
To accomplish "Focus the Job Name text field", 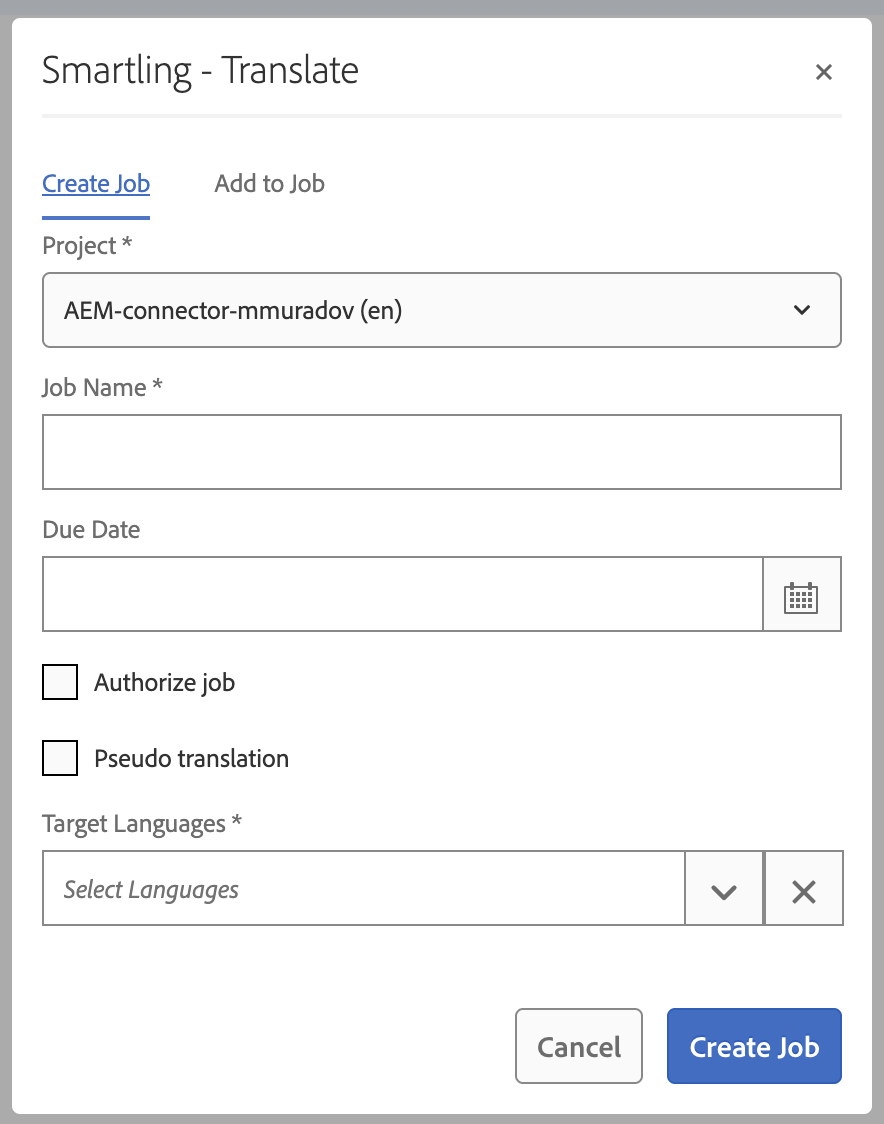I will (441, 453).
